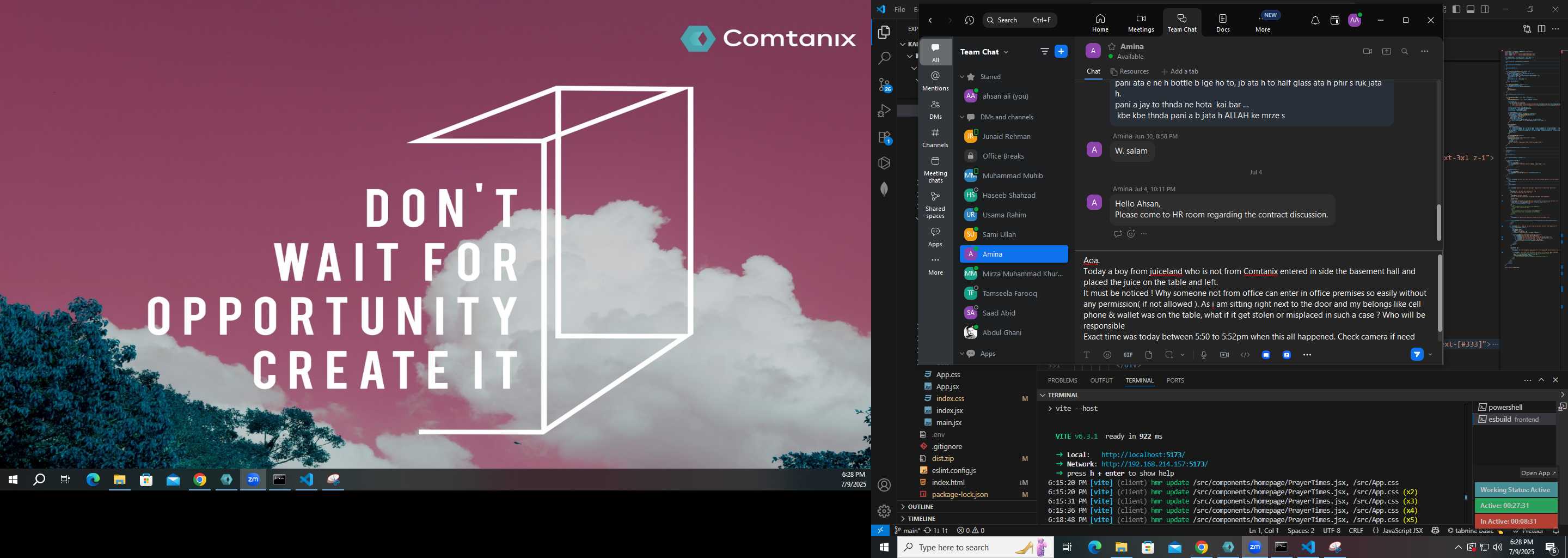Image resolution: width=1568 pixels, height=558 pixels.
Task: Click the Windows 'Type here to search' box
Action: [976, 547]
